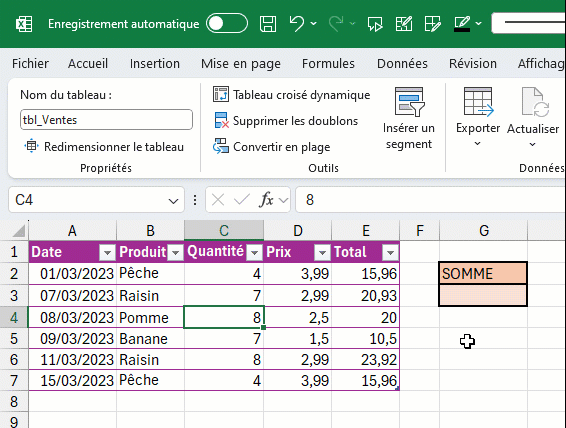Viewport: 566px width, 428px height.
Task: Click Redimensionner le tableau label
Action: click(x=114, y=147)
